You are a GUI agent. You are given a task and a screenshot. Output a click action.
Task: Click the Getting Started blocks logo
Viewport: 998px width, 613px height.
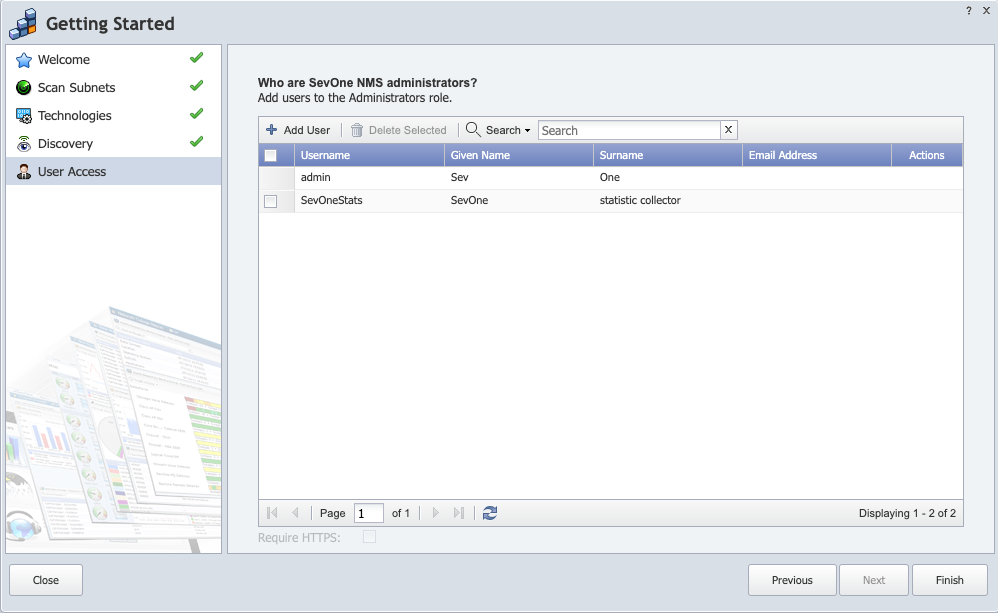24,24
